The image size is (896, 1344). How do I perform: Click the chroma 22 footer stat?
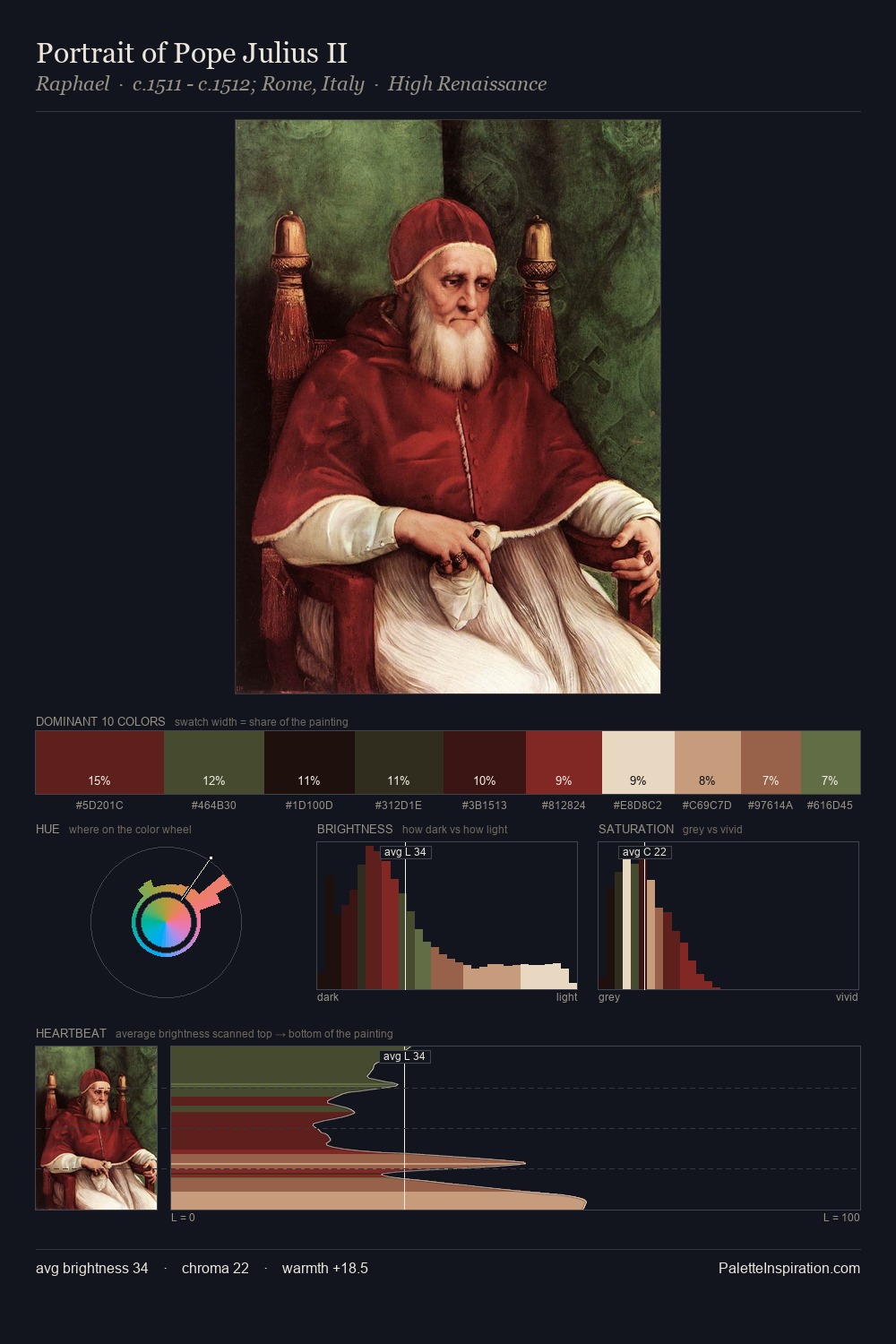[x=215, y=1269]
